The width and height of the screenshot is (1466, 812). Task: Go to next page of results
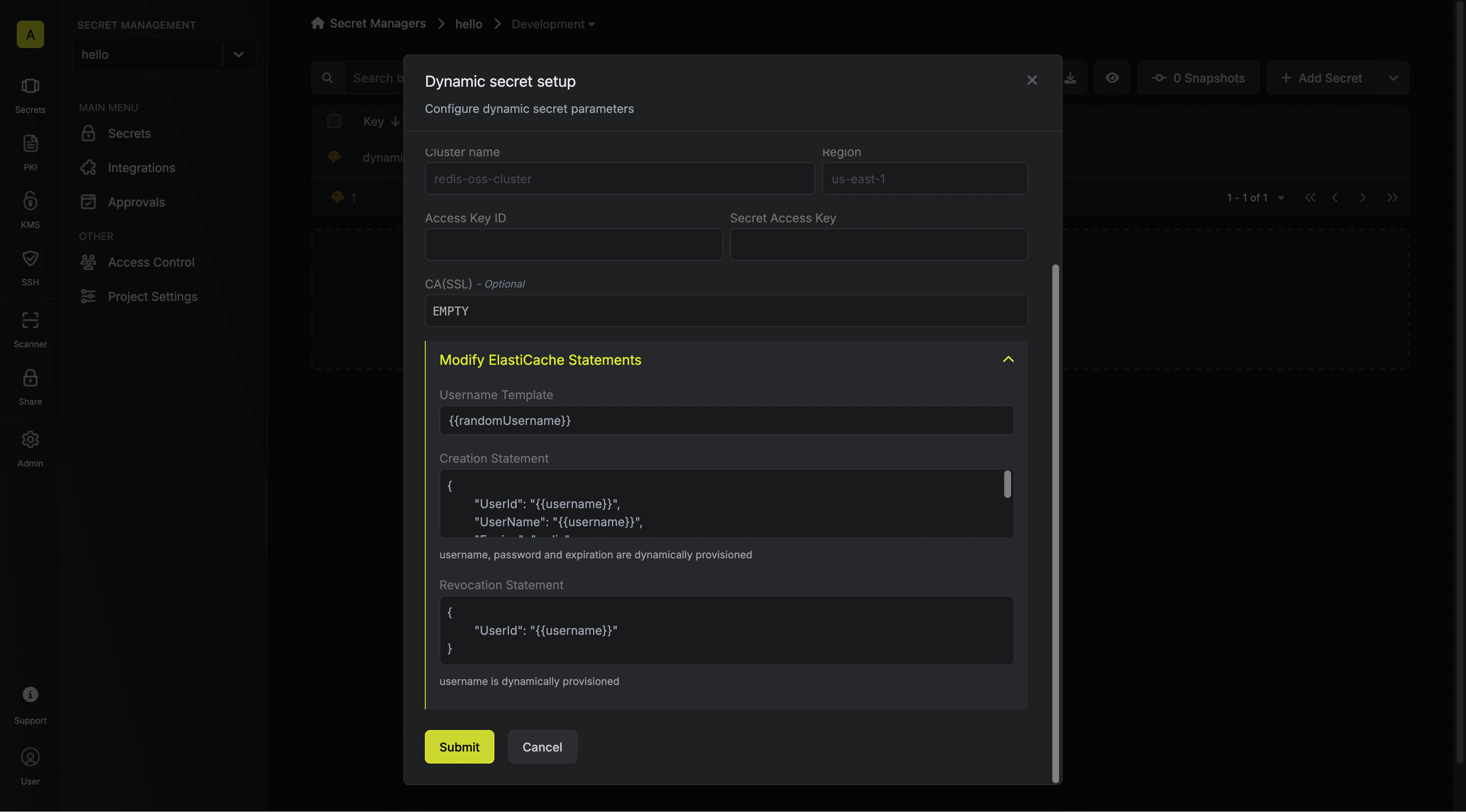tap(1363, 197)
